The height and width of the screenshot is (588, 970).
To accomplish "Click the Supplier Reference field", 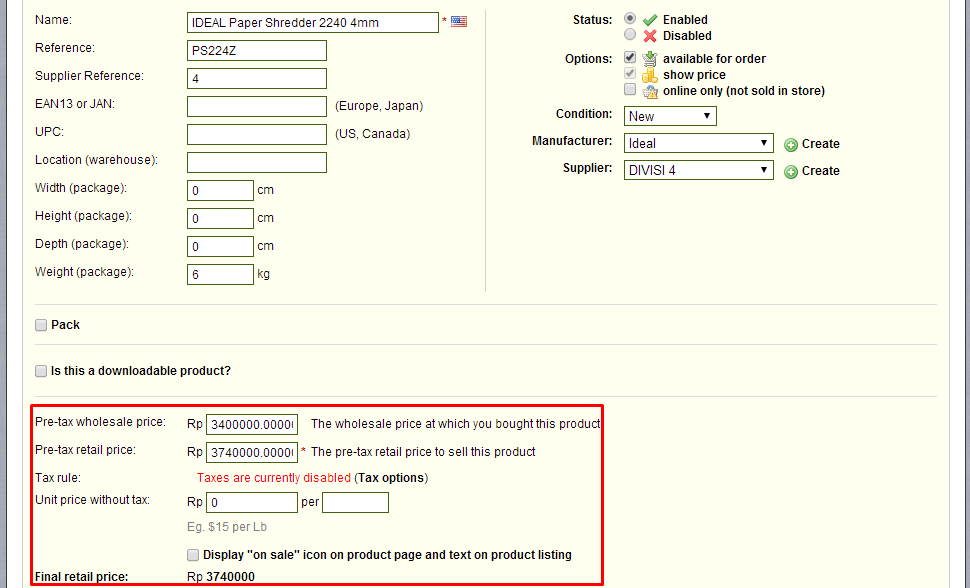I will click(257, 79).
